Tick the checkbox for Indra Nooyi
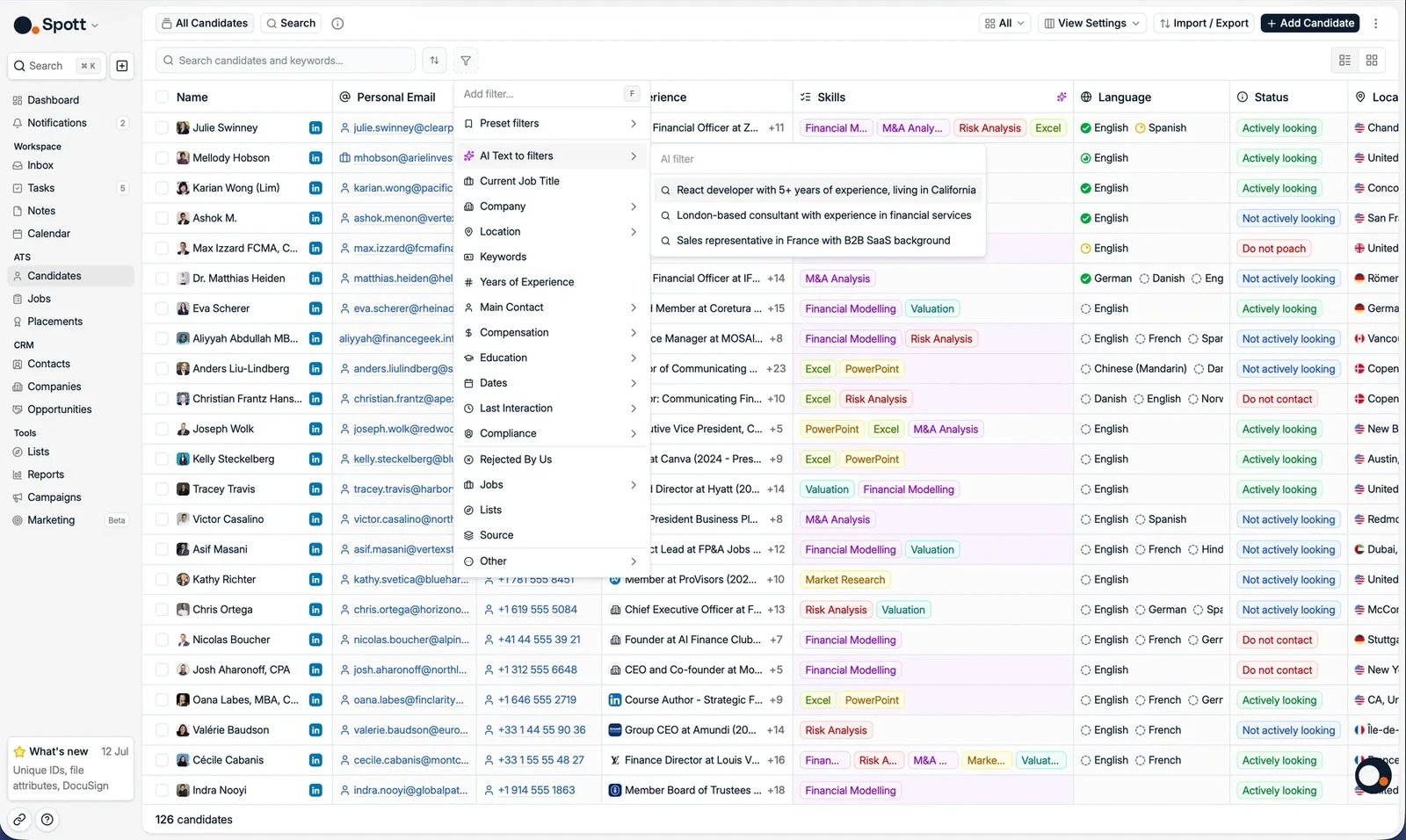Image resolution: width=1406 pixels, height=840 pixels. pyautogui.click(x=162, y=791)
